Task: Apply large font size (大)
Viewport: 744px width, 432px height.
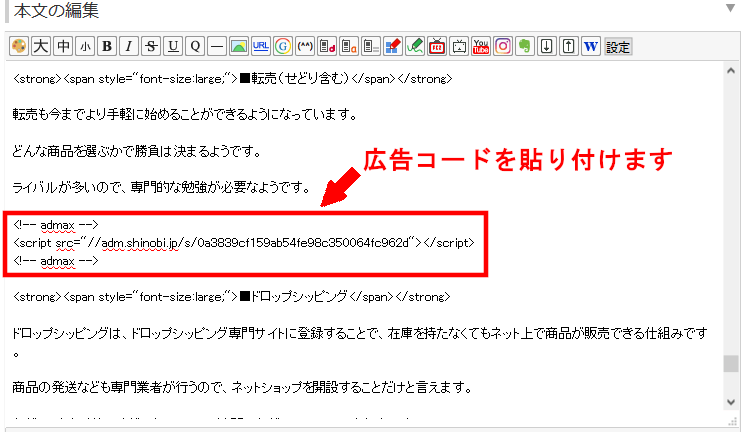Action: (x=41, y=47)
